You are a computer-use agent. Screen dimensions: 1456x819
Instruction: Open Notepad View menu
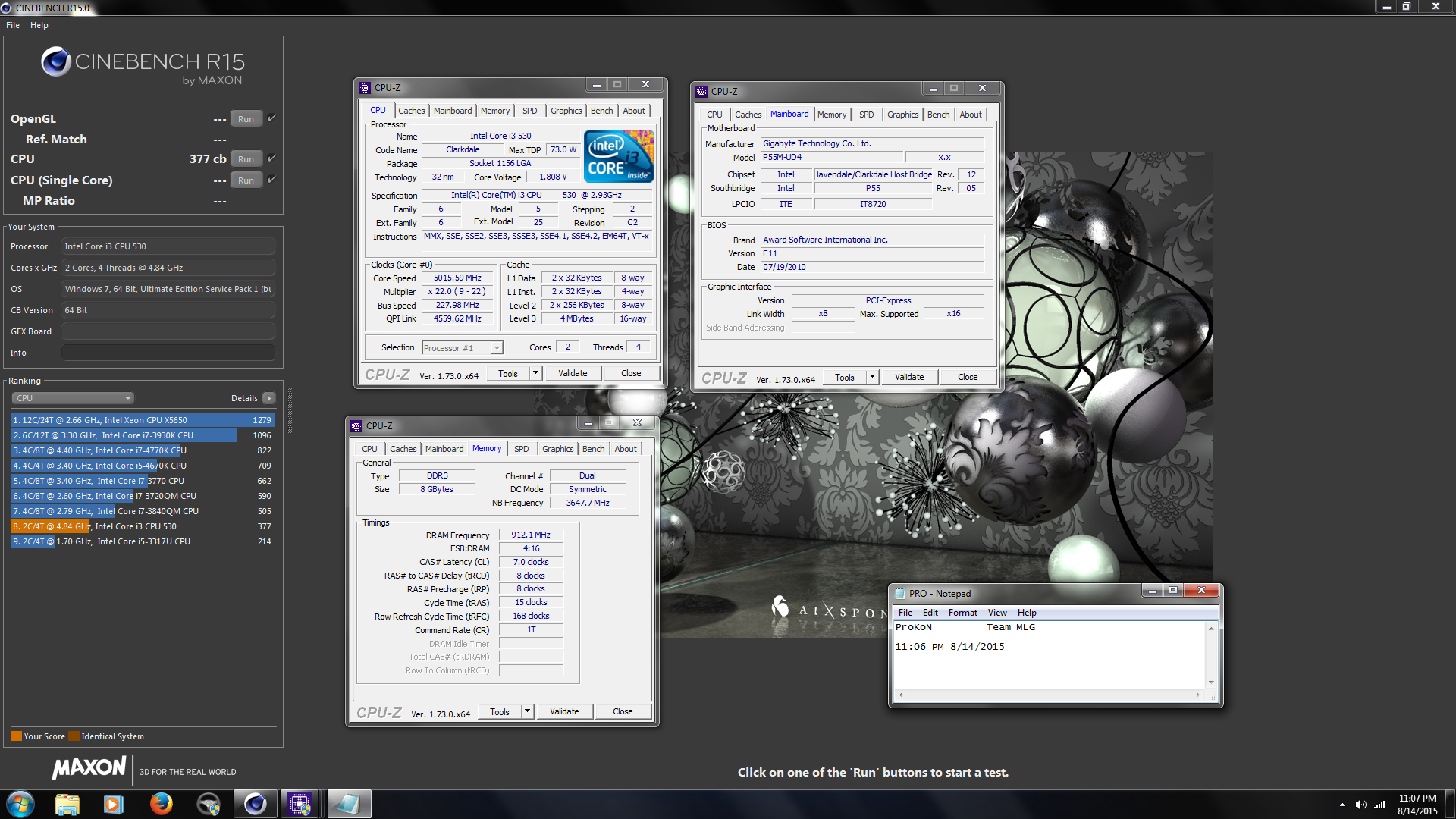coord(997,613)
